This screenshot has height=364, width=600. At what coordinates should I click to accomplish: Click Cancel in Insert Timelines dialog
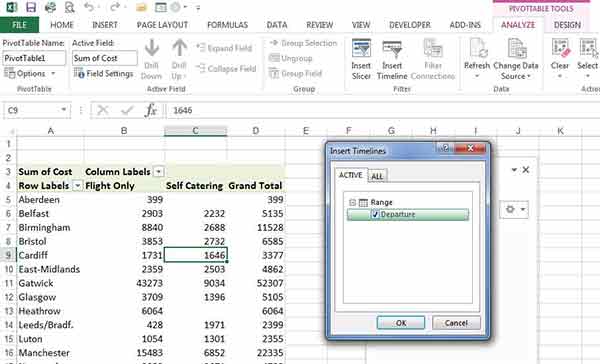pos(456,323)
